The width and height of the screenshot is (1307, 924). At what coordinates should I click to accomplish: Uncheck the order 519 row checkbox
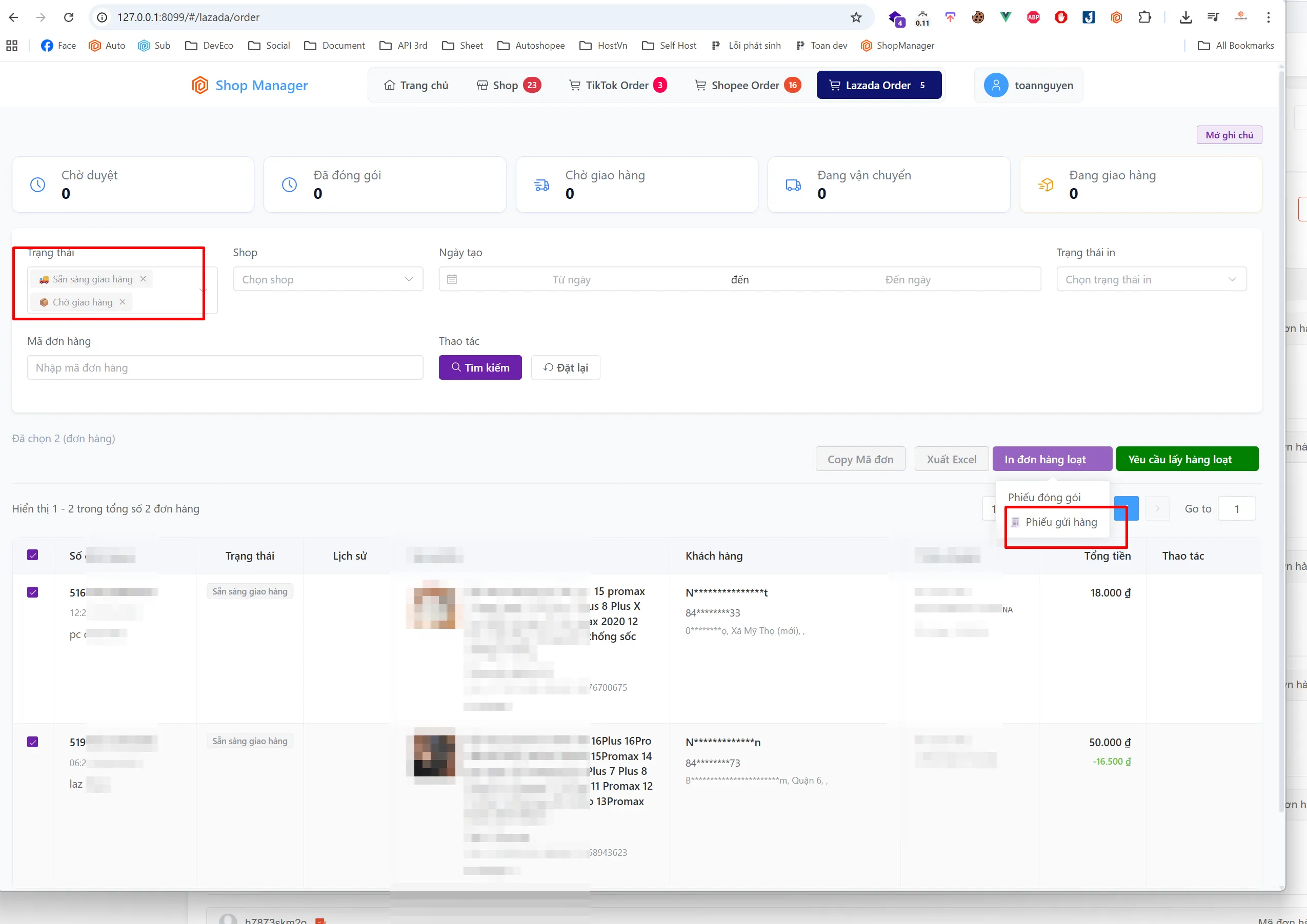coord(32,742)
